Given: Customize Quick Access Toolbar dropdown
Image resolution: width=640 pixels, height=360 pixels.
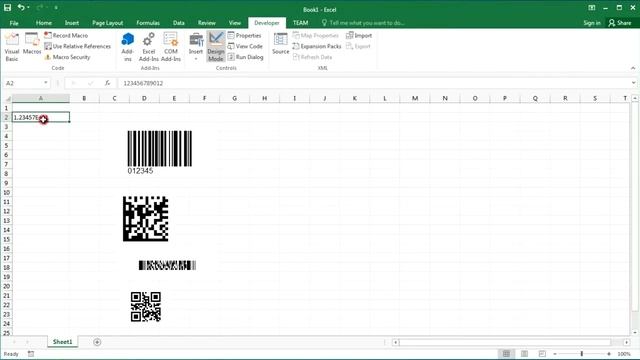Looking at the screenshot, I should coord(56,8).
